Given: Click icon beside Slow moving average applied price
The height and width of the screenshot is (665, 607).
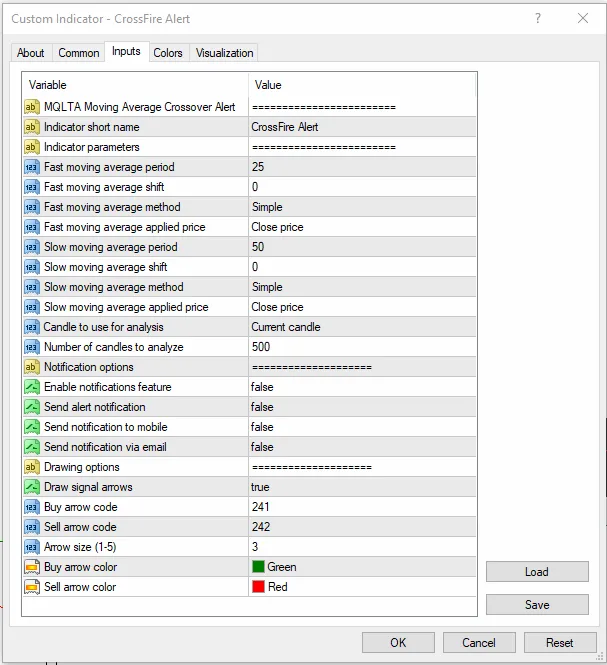Looking at the screenshot, I should click(31, 307).
